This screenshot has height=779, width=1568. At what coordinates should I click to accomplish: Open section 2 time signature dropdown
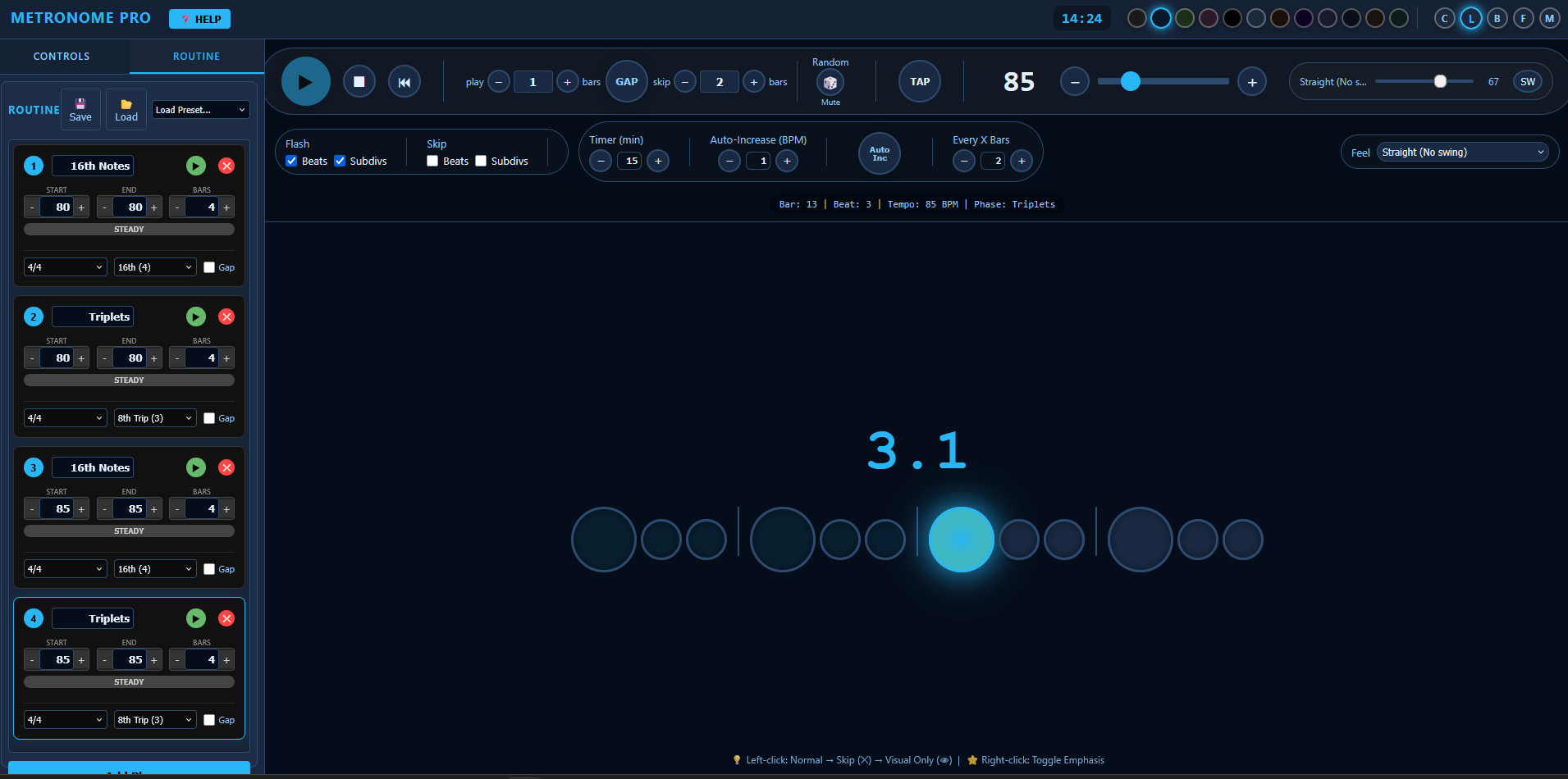coord(66,418)
